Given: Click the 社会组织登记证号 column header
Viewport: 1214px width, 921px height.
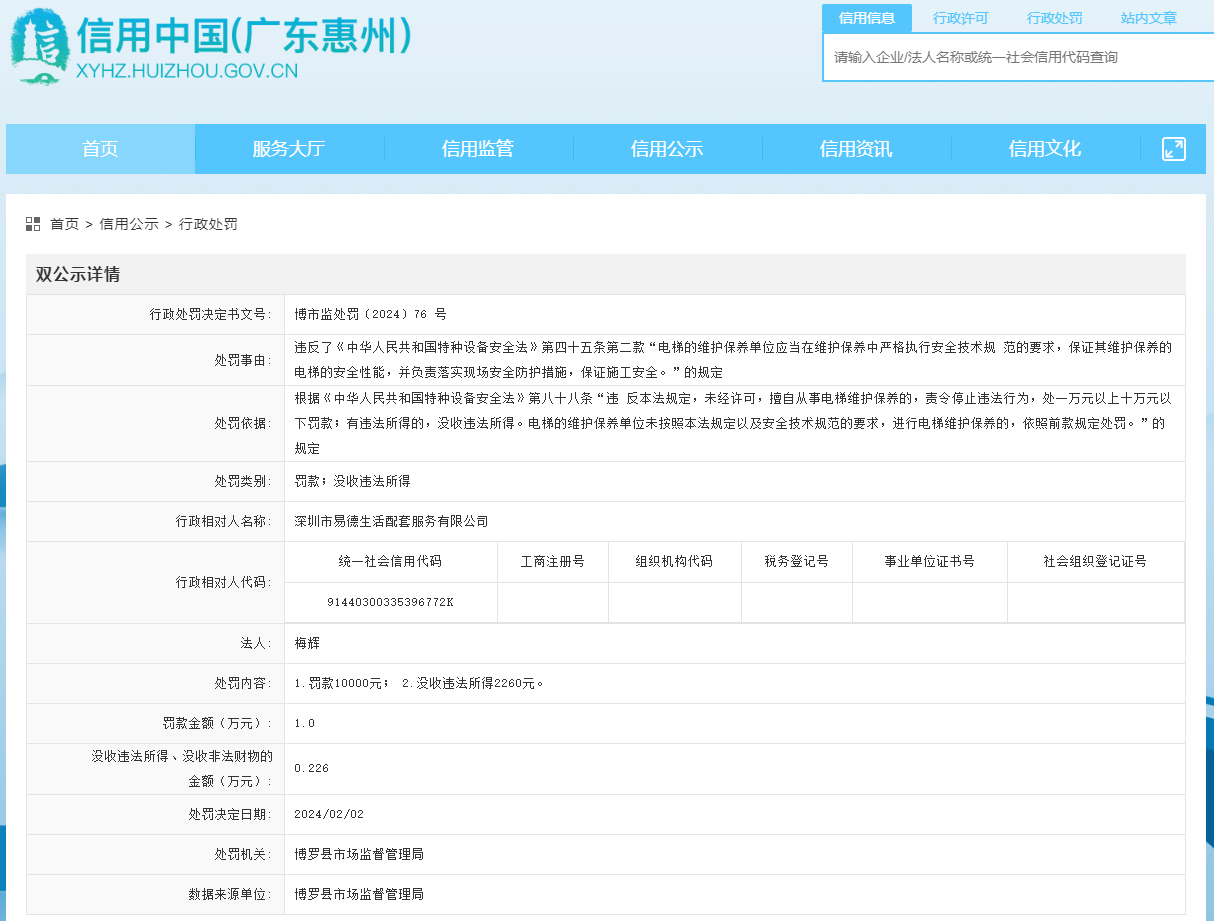Looking at the screenshot, I should pyautogui.click(x=1096, y=562).
